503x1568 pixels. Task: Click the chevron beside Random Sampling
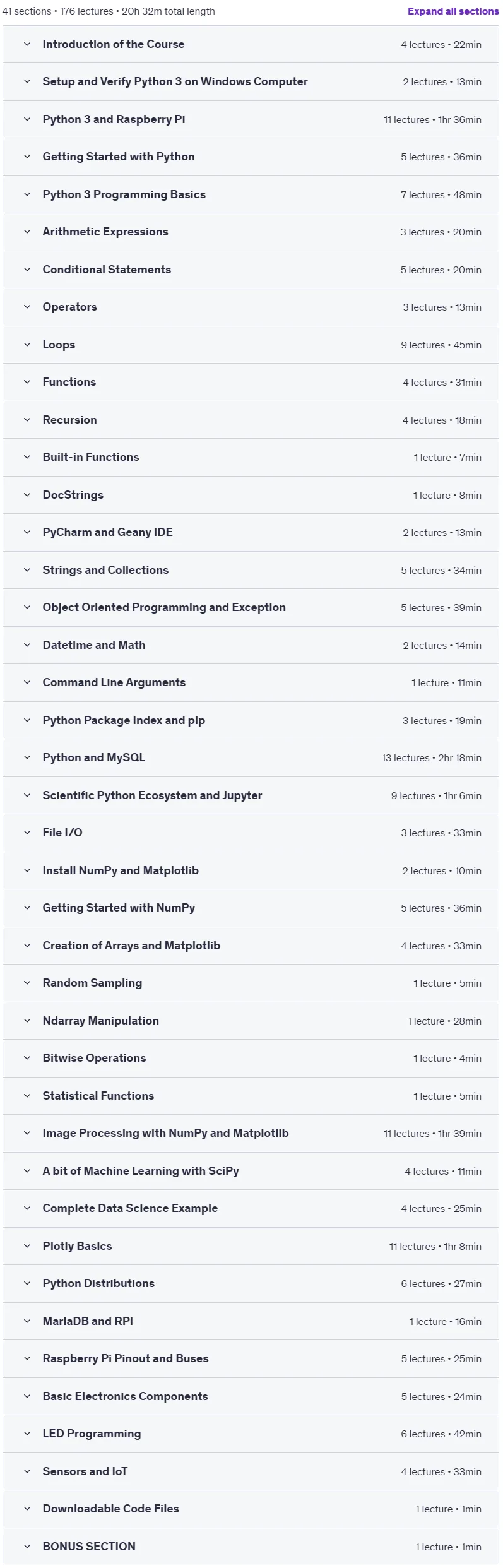coord(27,983)
